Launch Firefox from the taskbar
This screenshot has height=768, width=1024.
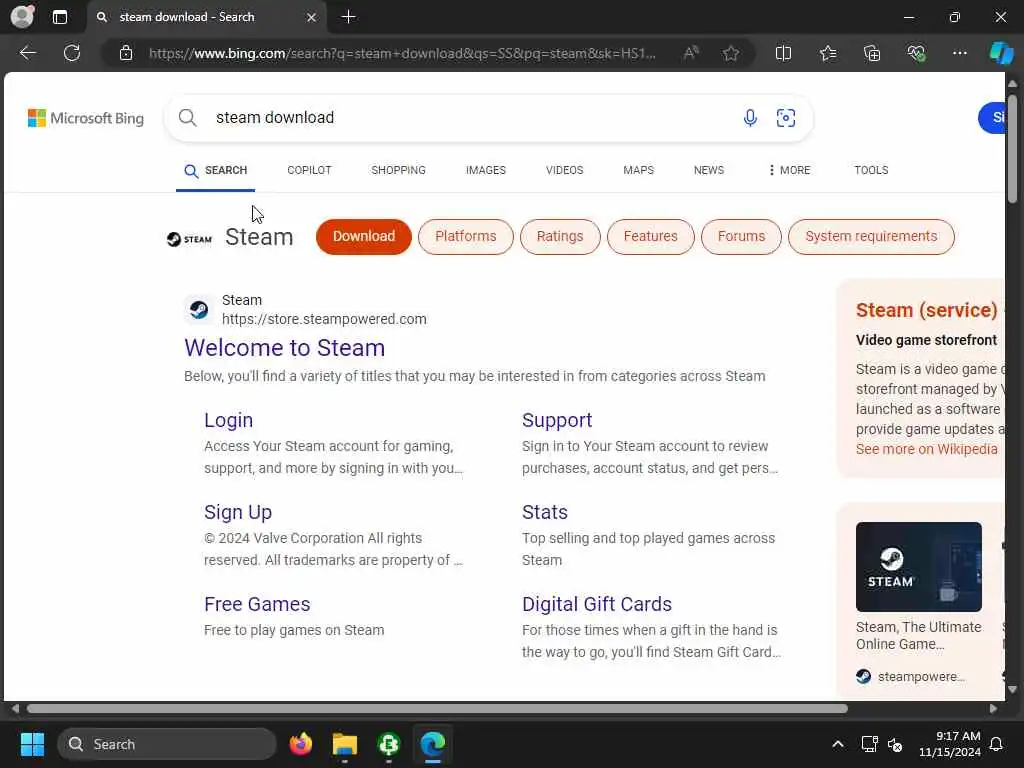click(x=301, y=744)
